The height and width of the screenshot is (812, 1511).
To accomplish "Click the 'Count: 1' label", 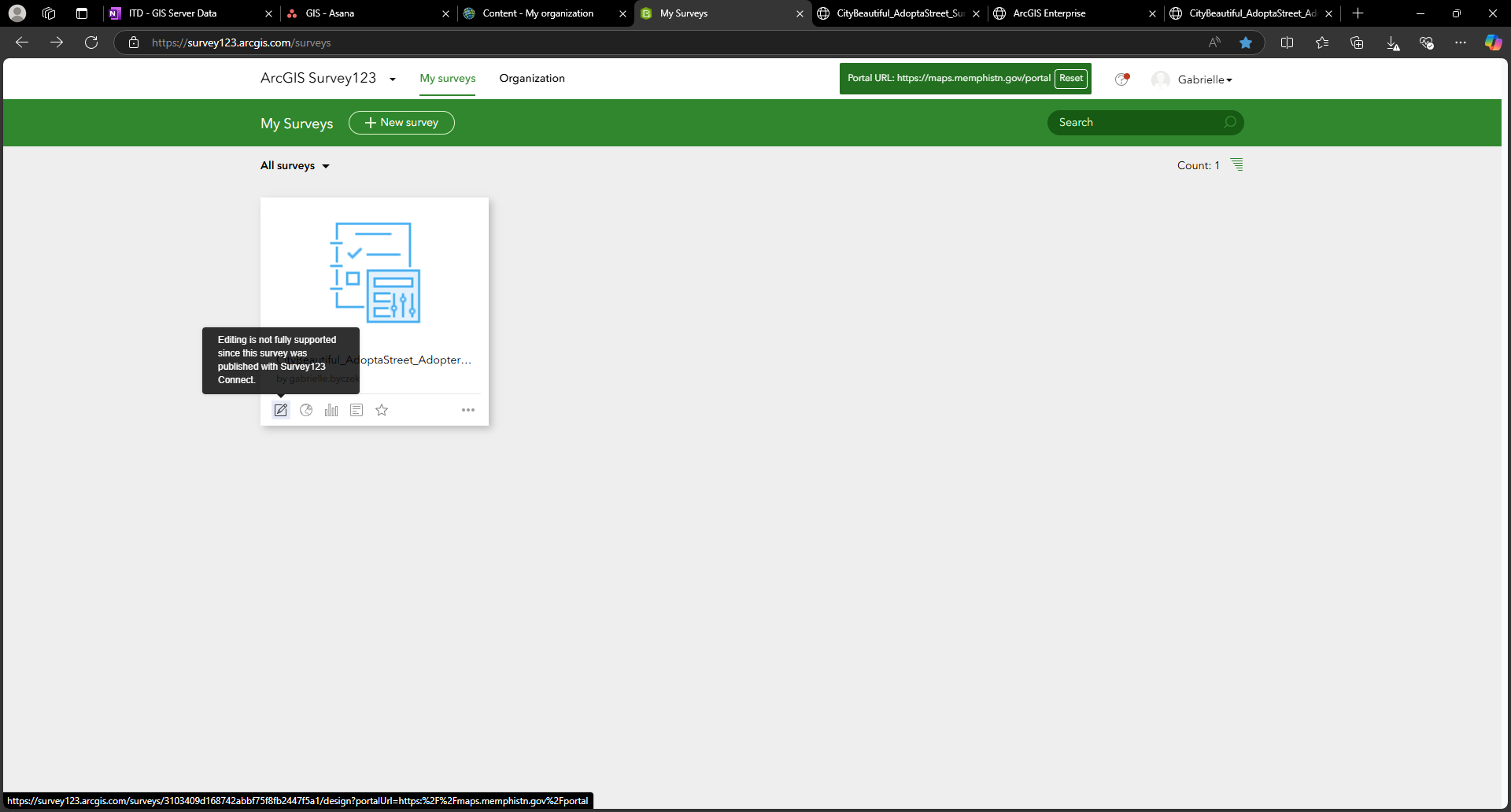I will [x=1199, y=165].
